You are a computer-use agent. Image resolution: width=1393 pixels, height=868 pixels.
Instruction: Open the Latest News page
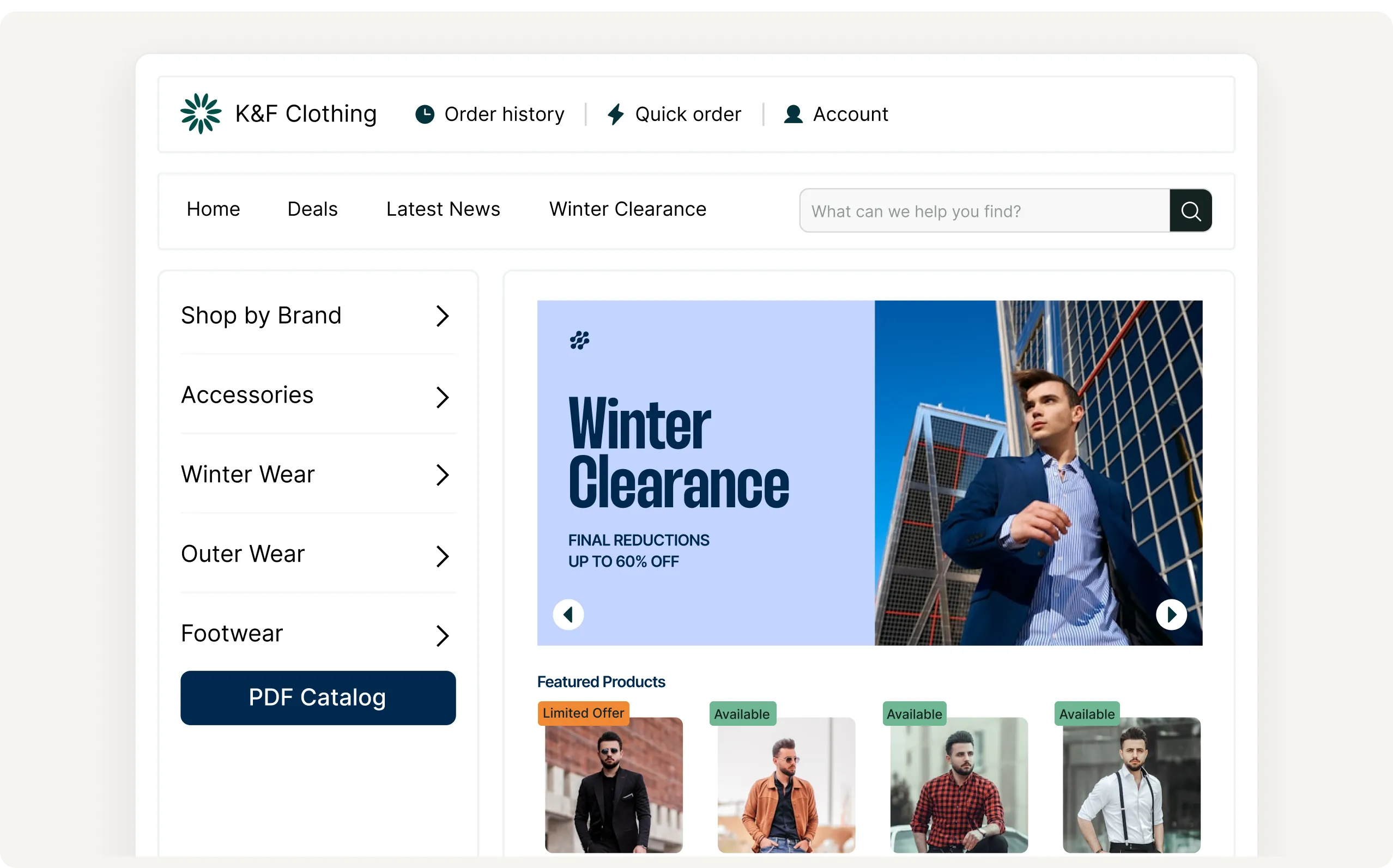(x=443, y=209)
